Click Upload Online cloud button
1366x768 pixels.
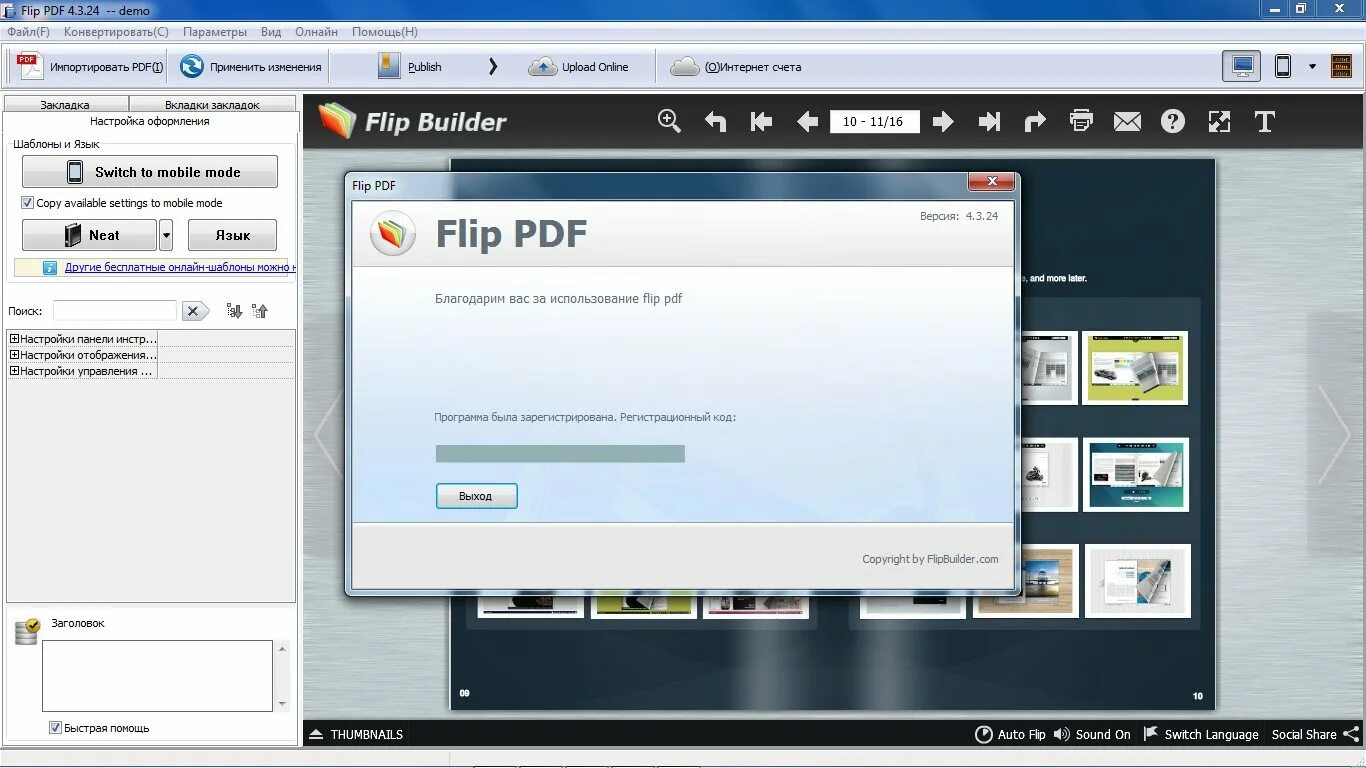[x=579, y=67]
